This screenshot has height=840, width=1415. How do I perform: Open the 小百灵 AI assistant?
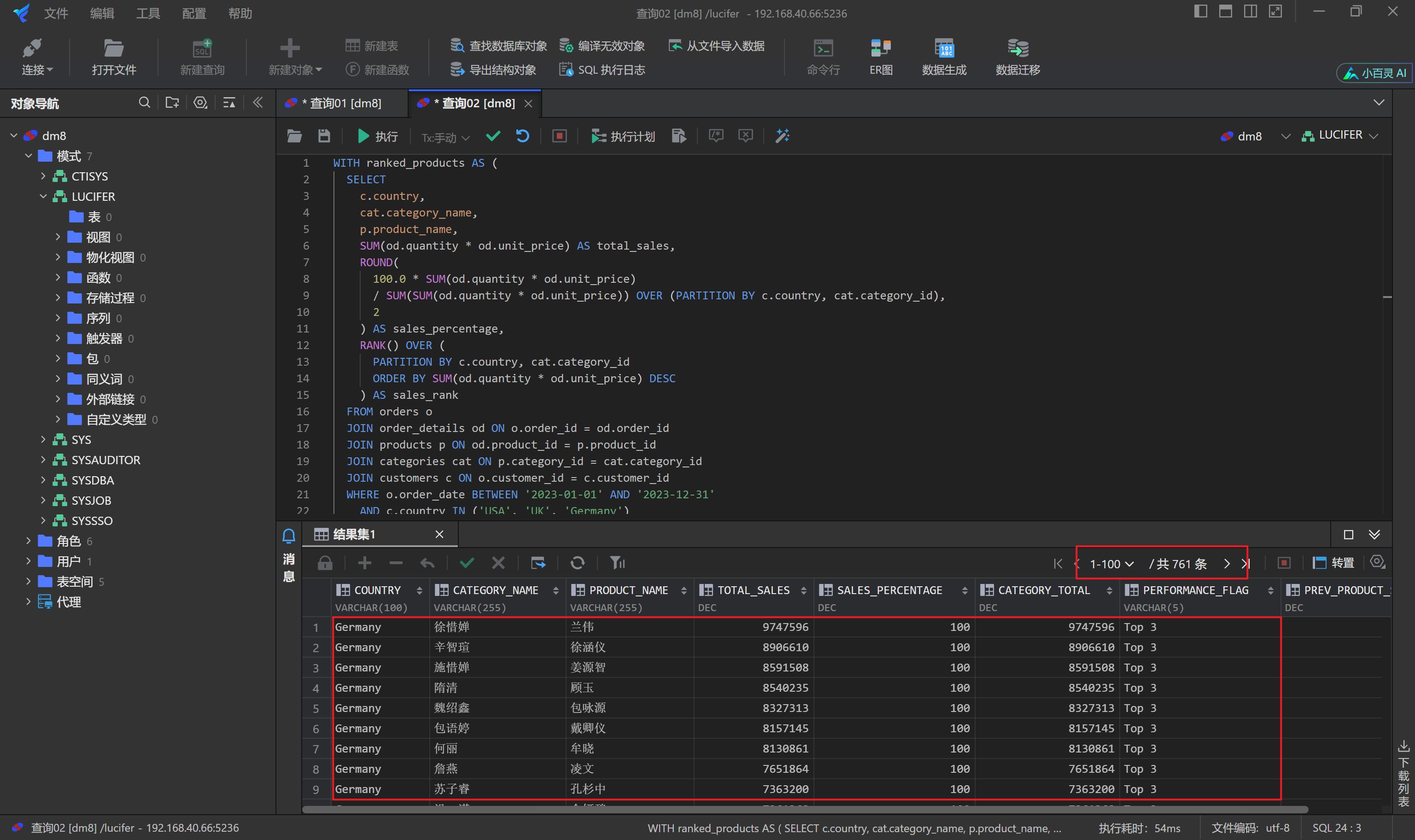click(1374, 72)
